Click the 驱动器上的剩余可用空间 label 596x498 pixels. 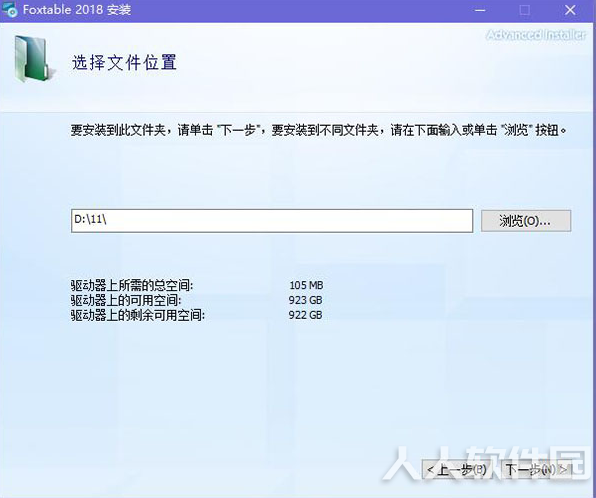point(138,315)
